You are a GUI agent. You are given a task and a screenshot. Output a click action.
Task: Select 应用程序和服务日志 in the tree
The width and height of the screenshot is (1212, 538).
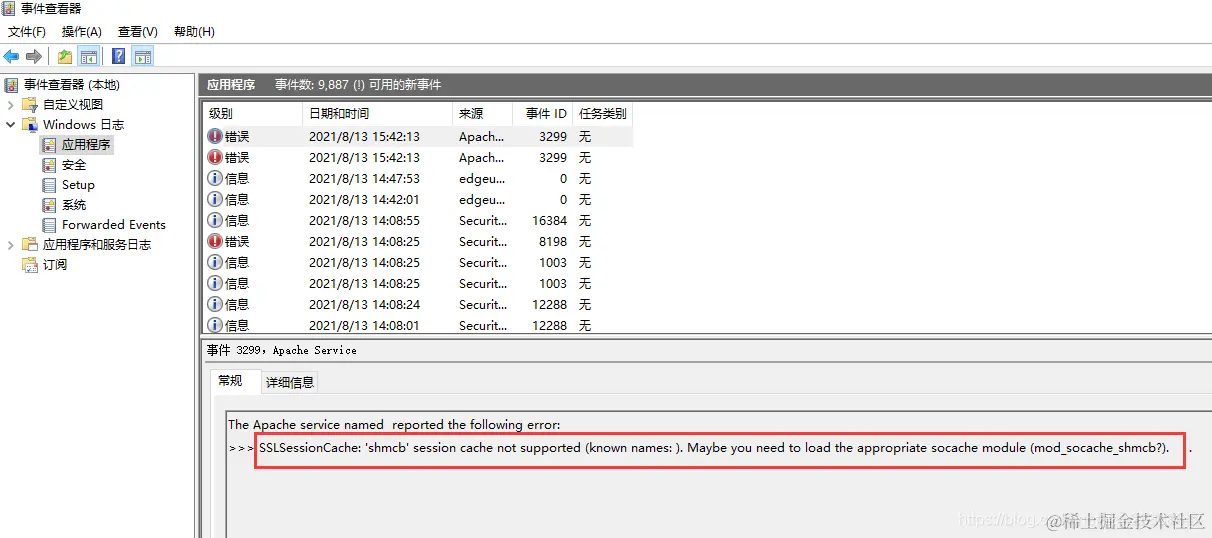(97, 245)
